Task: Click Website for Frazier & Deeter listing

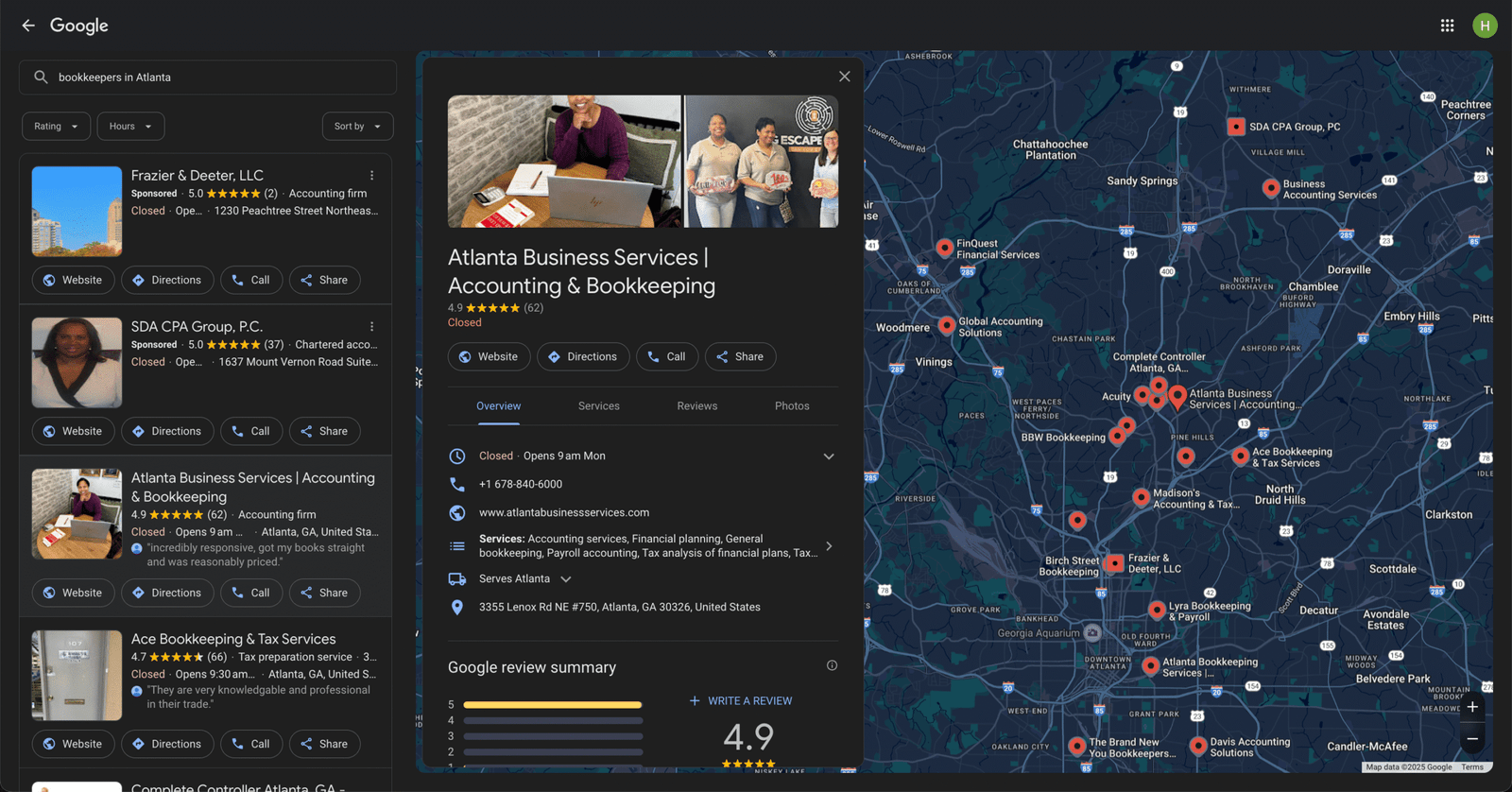Action: point(74,280)
